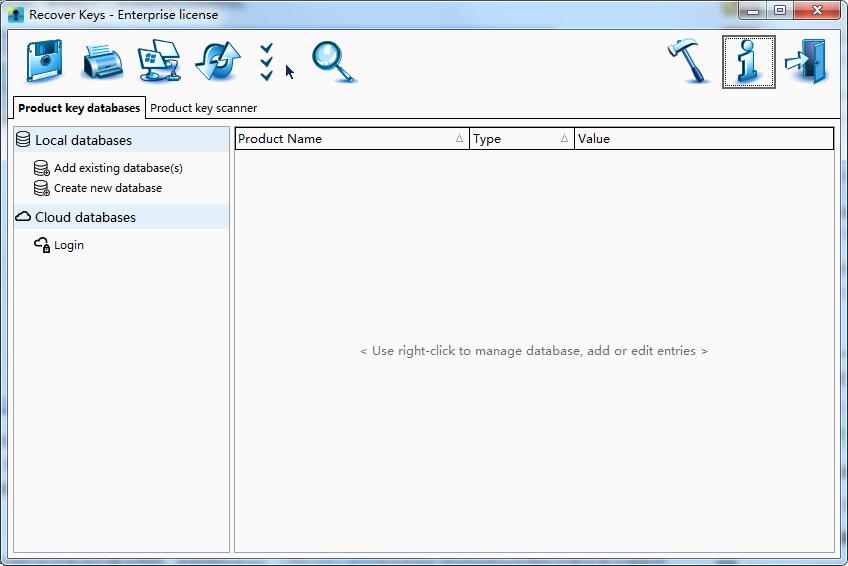848x566 pixels.
Task: Maximize the Recover Keys window
Action: coord(779,10)
